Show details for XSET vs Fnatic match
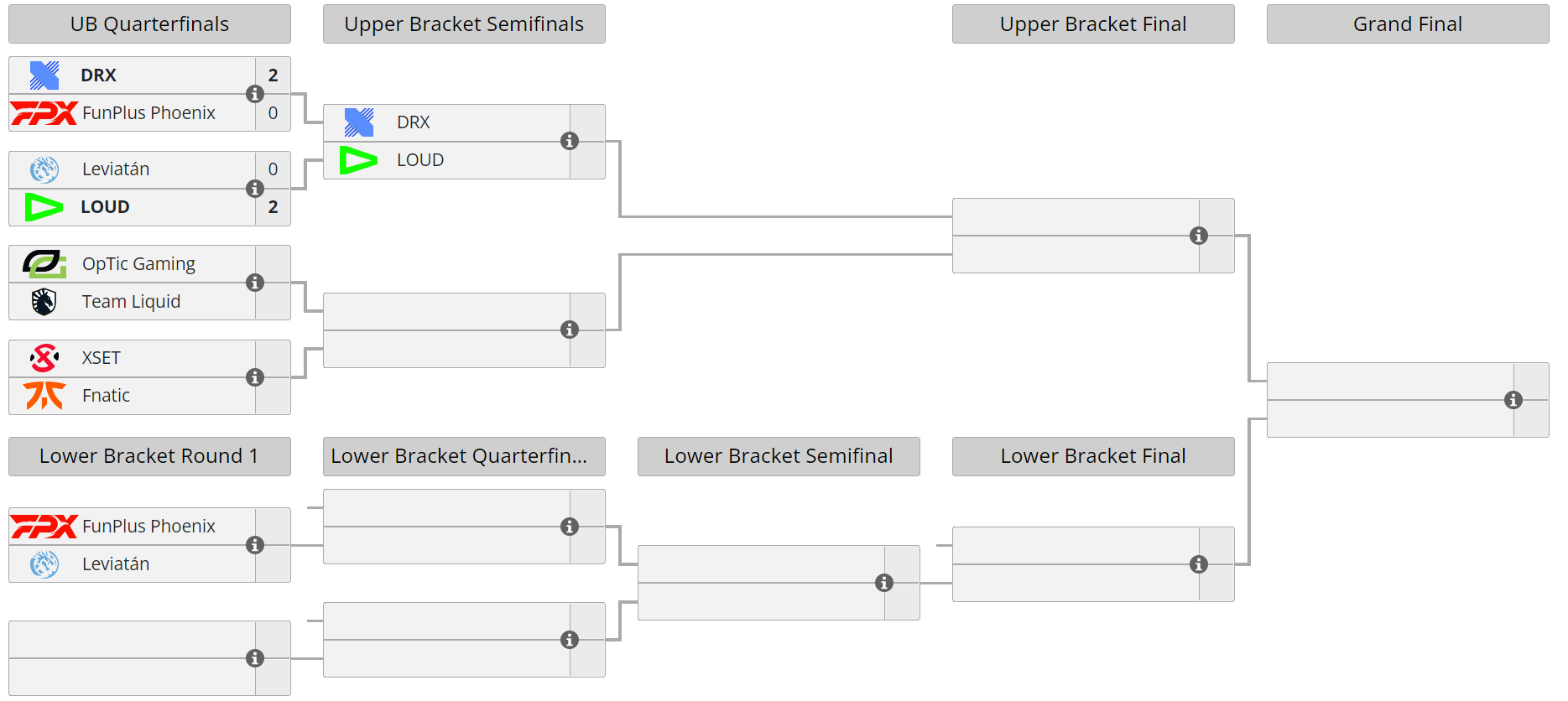Screen dimensions: 1568x701 [255, 377]
